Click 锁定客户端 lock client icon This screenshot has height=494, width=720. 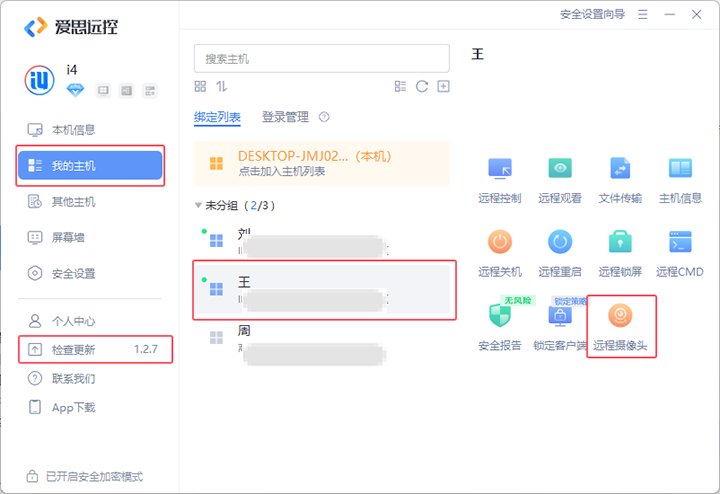click(x=560, y=316)
